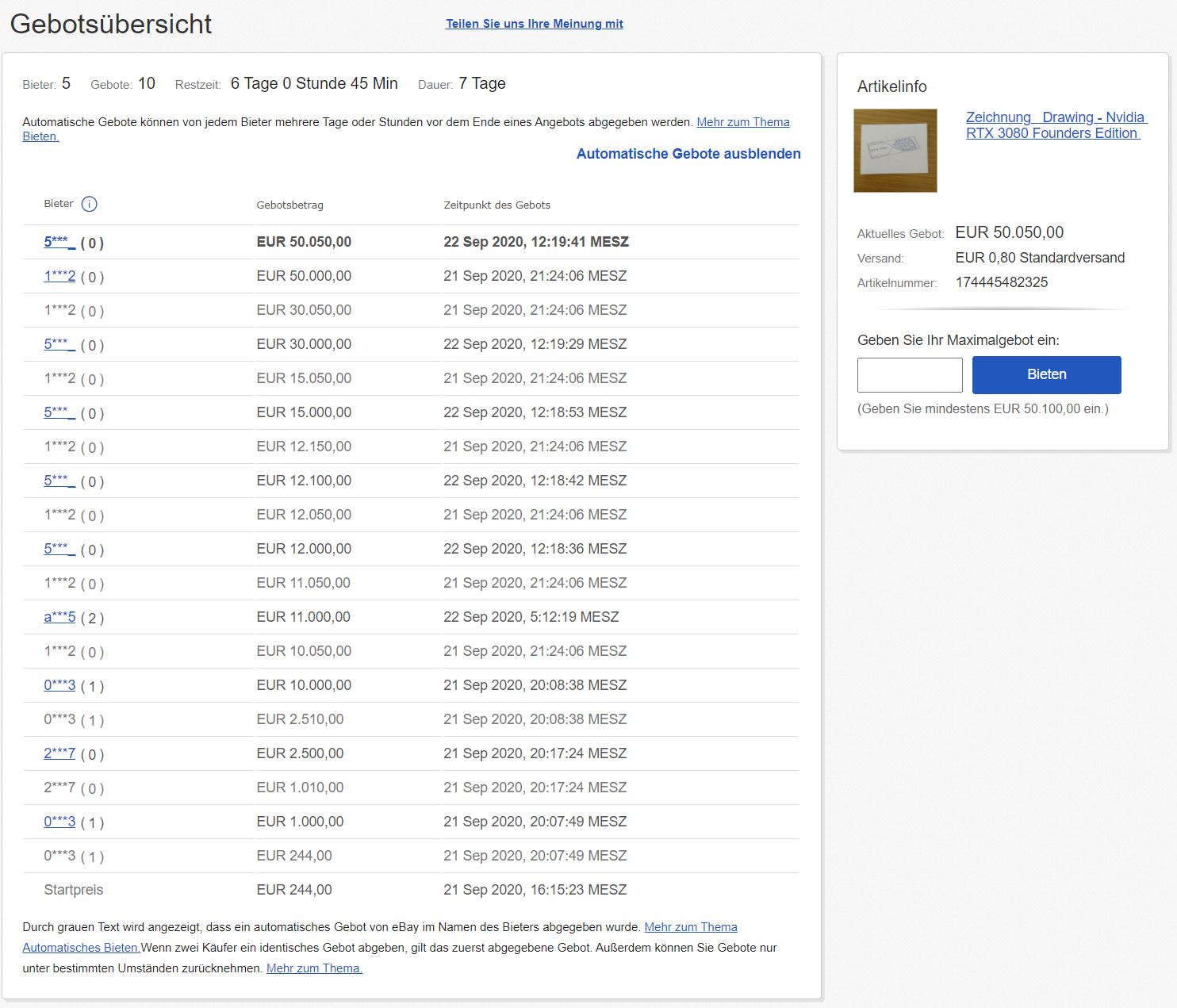The image size is (1177, 1008).
Task: Click the minimum bid hint 'Geben Sie mindestens EUR 50.100,00 ein'
Action: pos(983,409)
